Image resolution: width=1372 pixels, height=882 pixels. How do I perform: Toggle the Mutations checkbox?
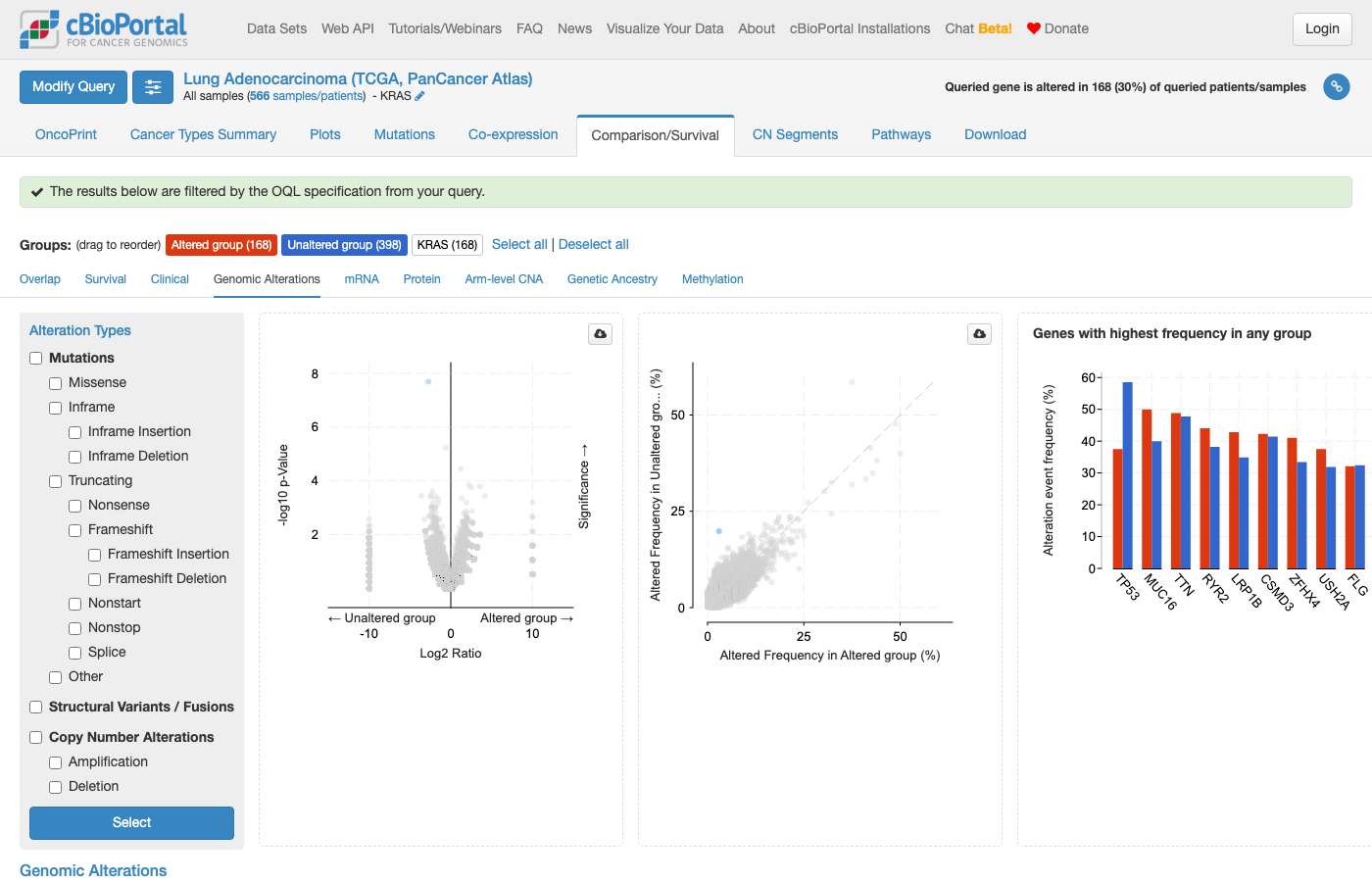click(x=36, y=359)
